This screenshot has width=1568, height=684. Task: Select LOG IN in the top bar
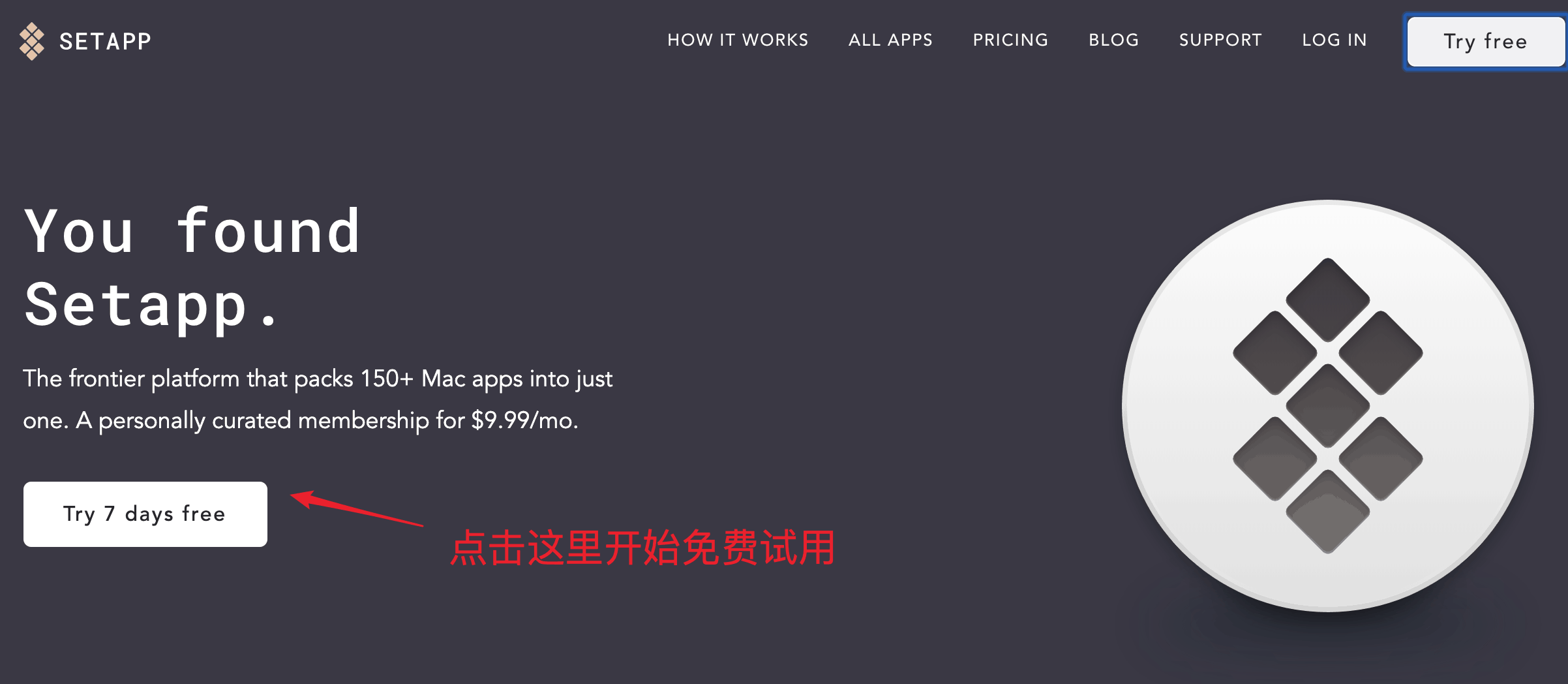[1334, 40]
